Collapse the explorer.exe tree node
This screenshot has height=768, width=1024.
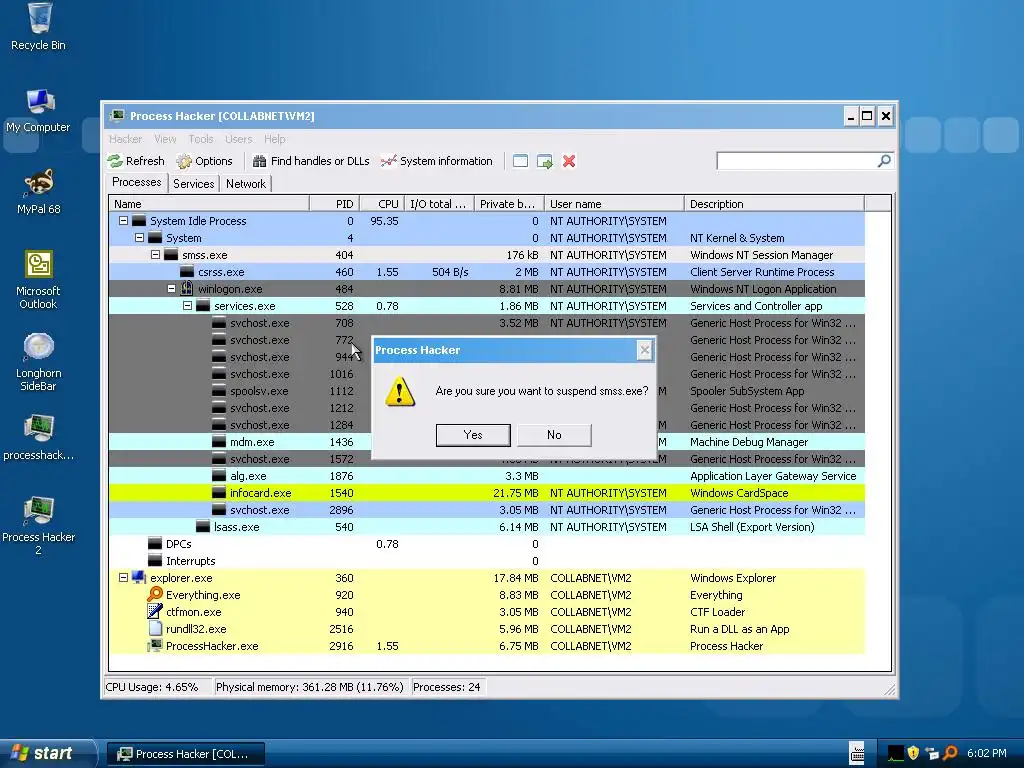[123, 577]
